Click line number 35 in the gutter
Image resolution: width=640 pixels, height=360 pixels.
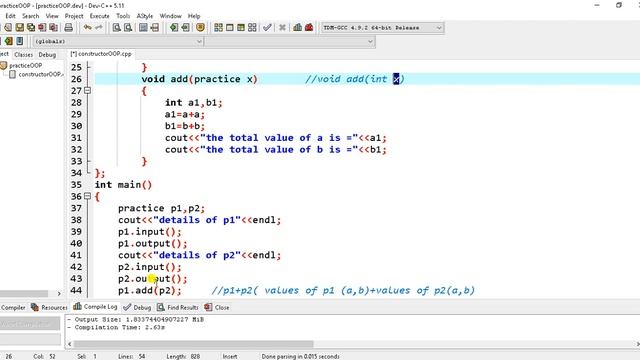(x=76, y=184)
